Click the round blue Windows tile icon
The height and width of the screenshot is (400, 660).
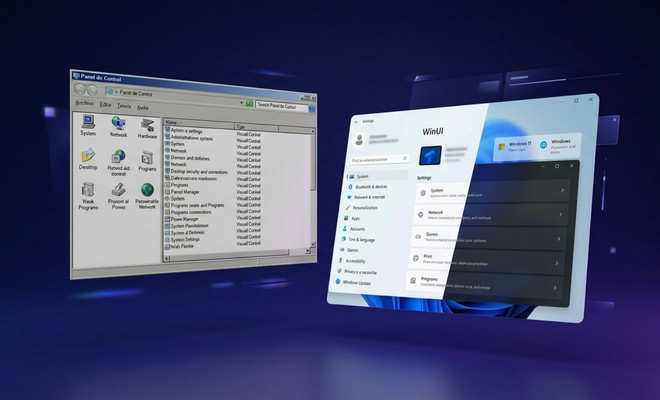[543, 145]
